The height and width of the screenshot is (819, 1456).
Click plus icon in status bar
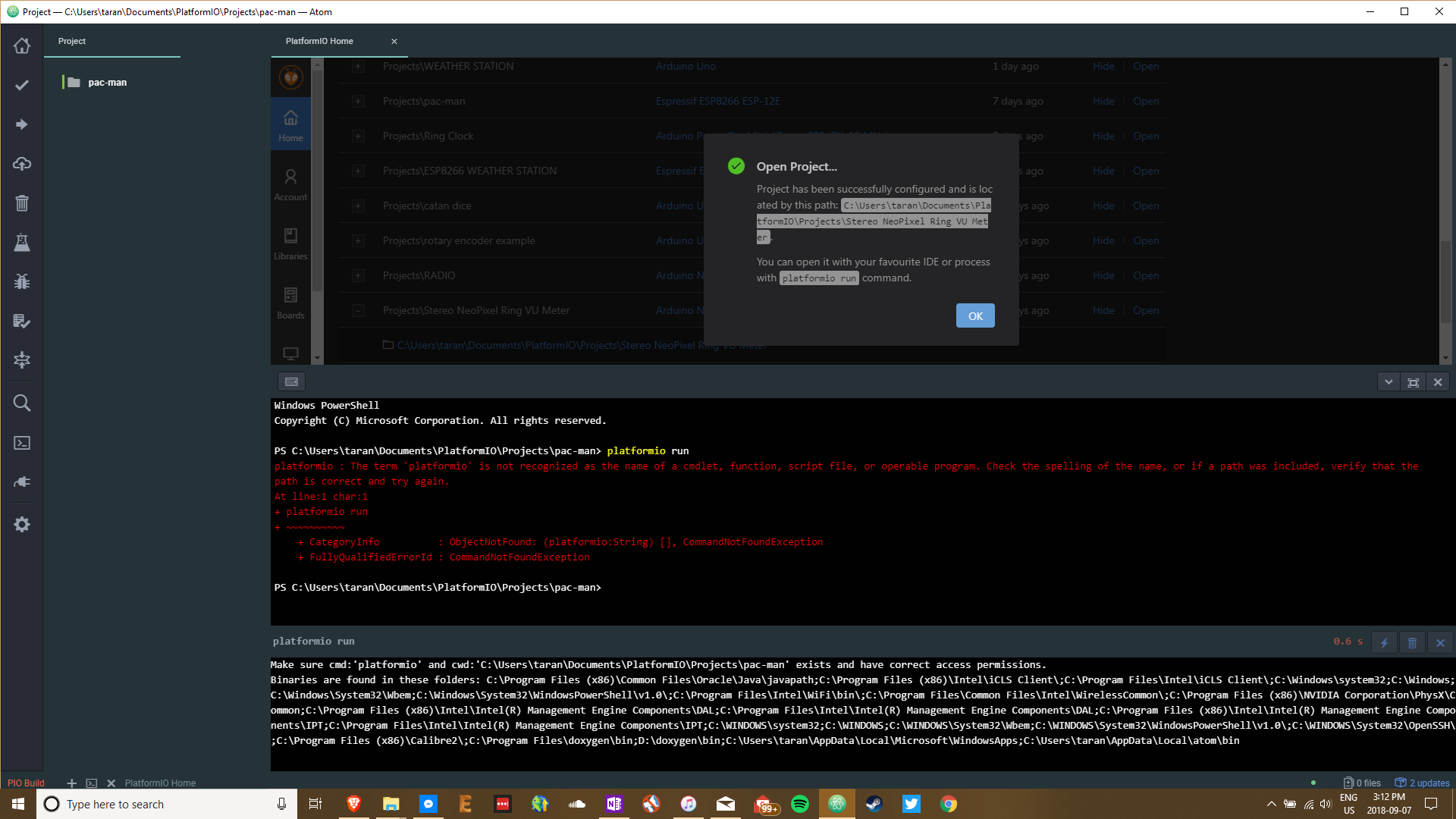point(72,783)
